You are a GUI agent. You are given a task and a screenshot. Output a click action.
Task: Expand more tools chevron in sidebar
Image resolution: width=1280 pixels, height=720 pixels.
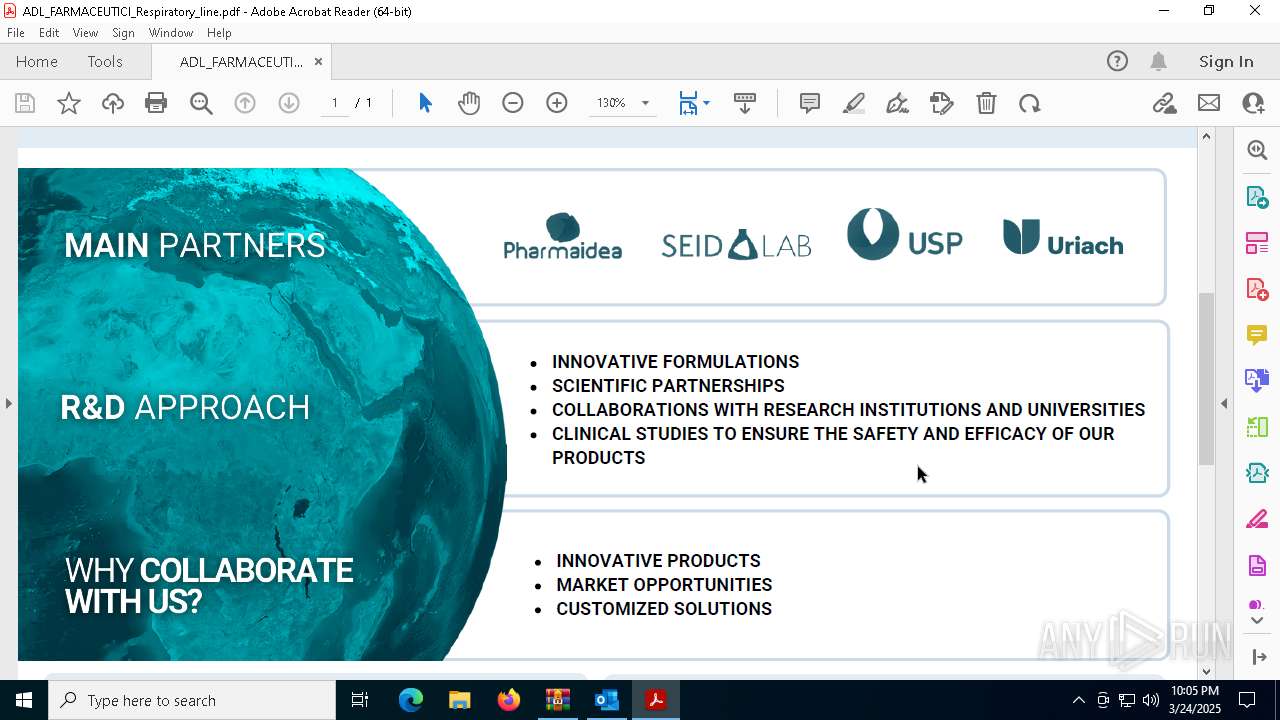click(1257, 621)
